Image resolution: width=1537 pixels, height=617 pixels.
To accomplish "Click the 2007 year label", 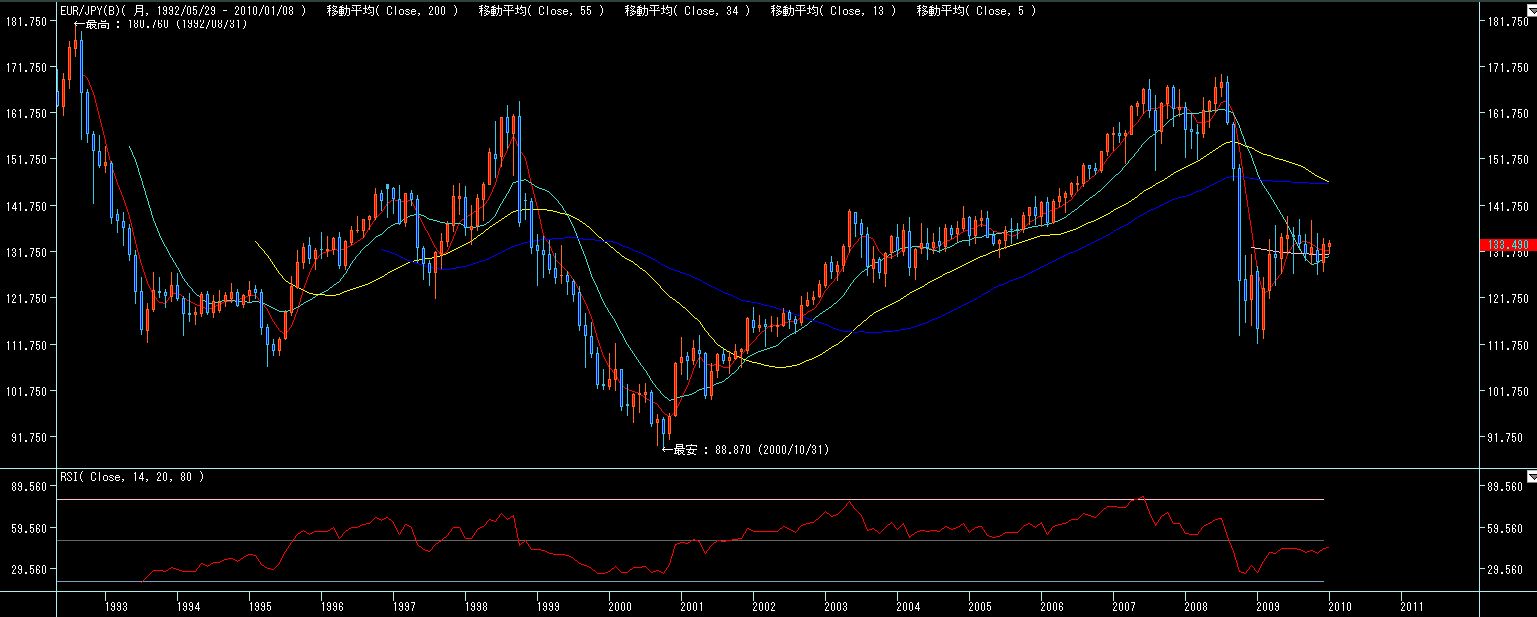I will pyautogui.click(x=1124, y=606).
